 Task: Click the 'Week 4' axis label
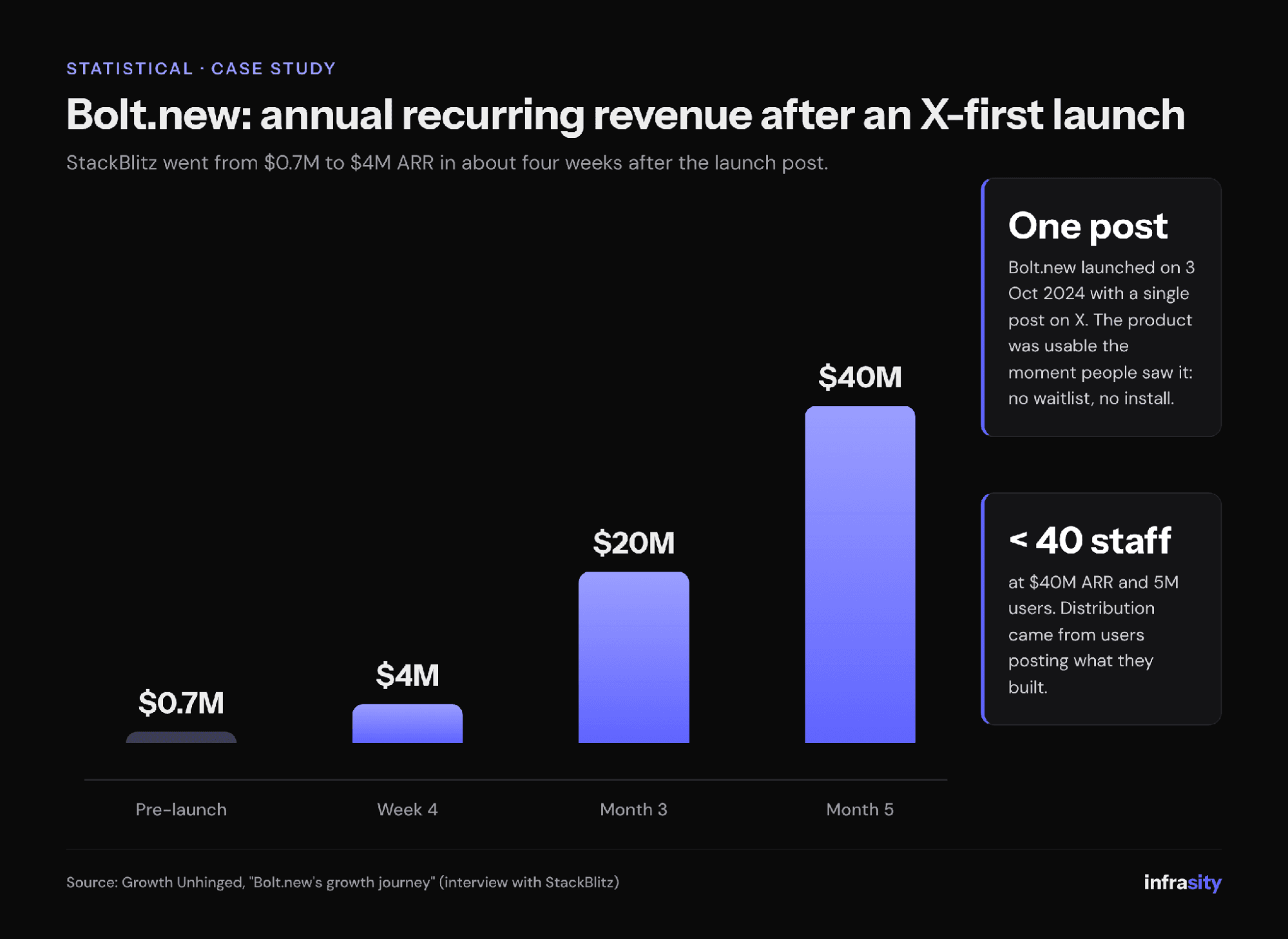[x=407, y=809]
